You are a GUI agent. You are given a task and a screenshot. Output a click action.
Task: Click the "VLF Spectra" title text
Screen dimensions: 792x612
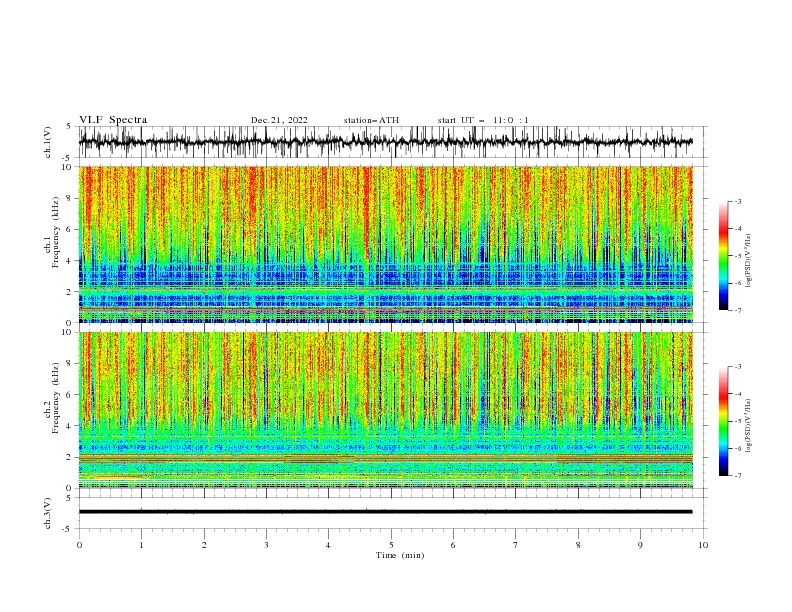click(x=113, y=120)
